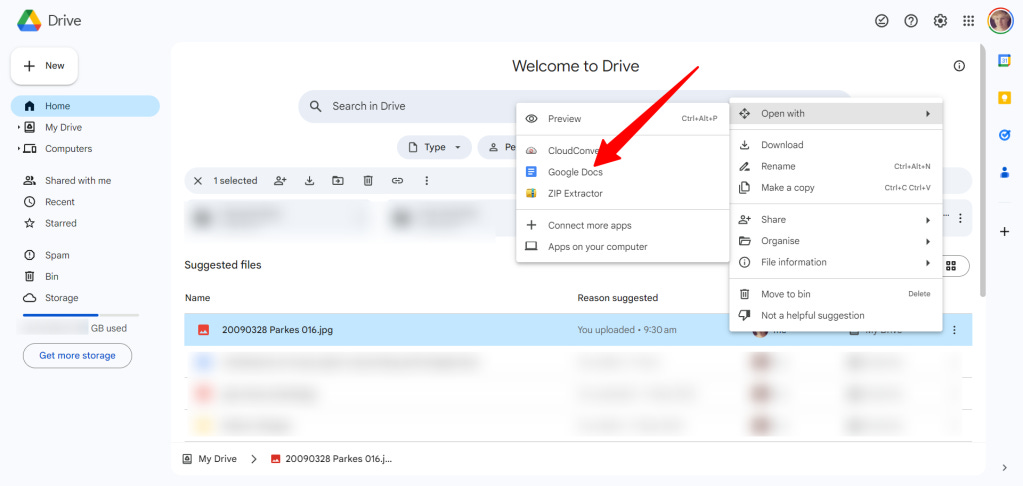Image resolution: width=1023 pixels, height=486 pixels.
Task: Open the offline ready status icon
Action: tap(881, 21)
